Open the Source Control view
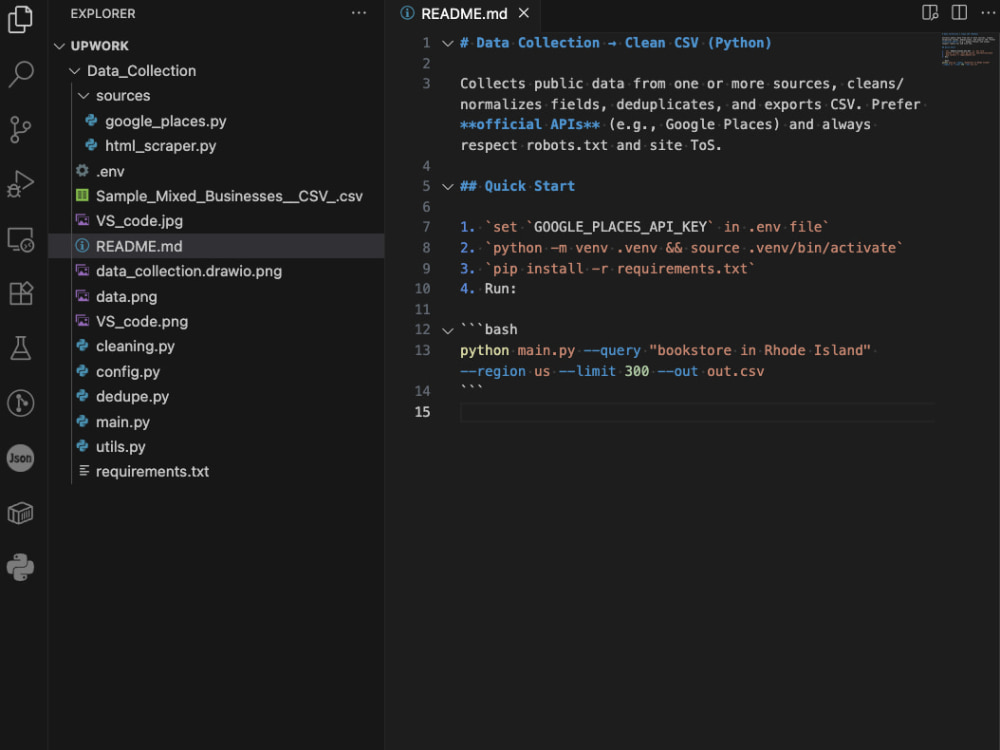This screenshot has width=1000, height=750. coord(20,129)
